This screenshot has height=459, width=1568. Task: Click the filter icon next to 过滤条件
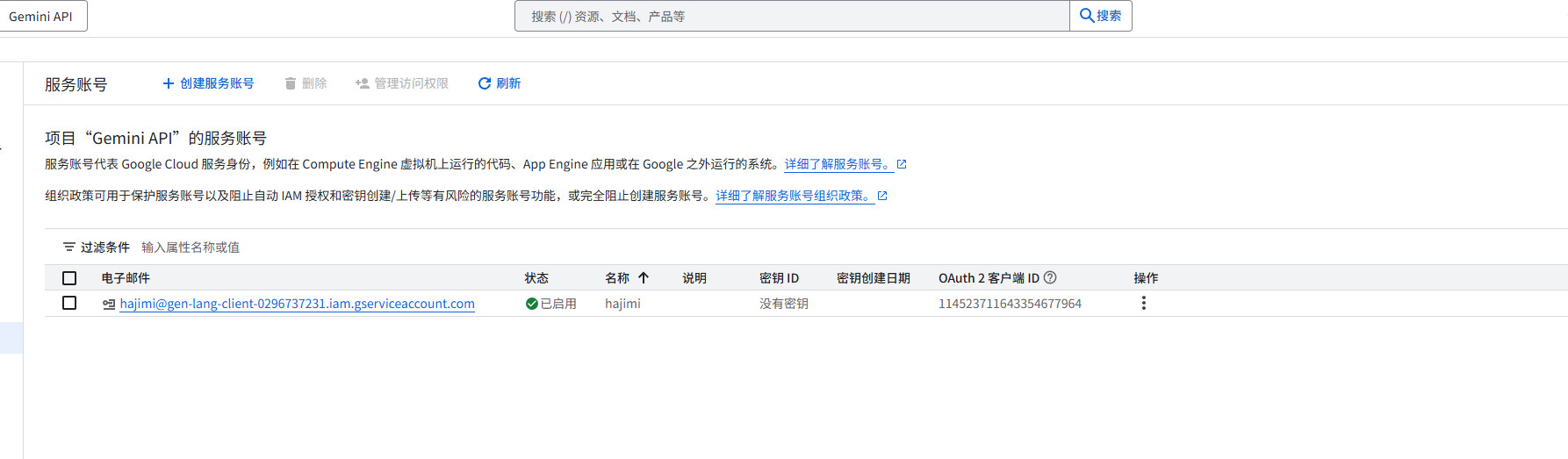coord(69,247)
